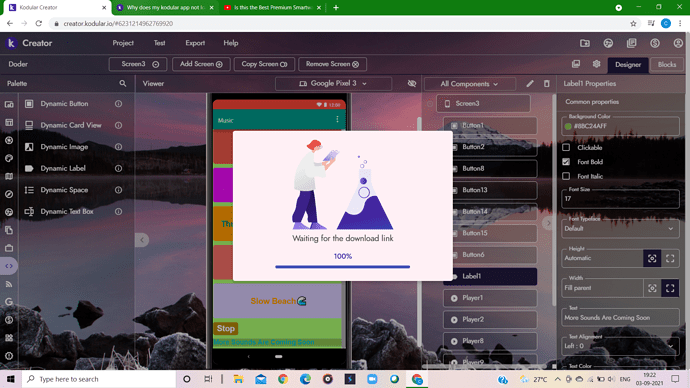
Task: Open the Windows Start menu
Action: 11,379
